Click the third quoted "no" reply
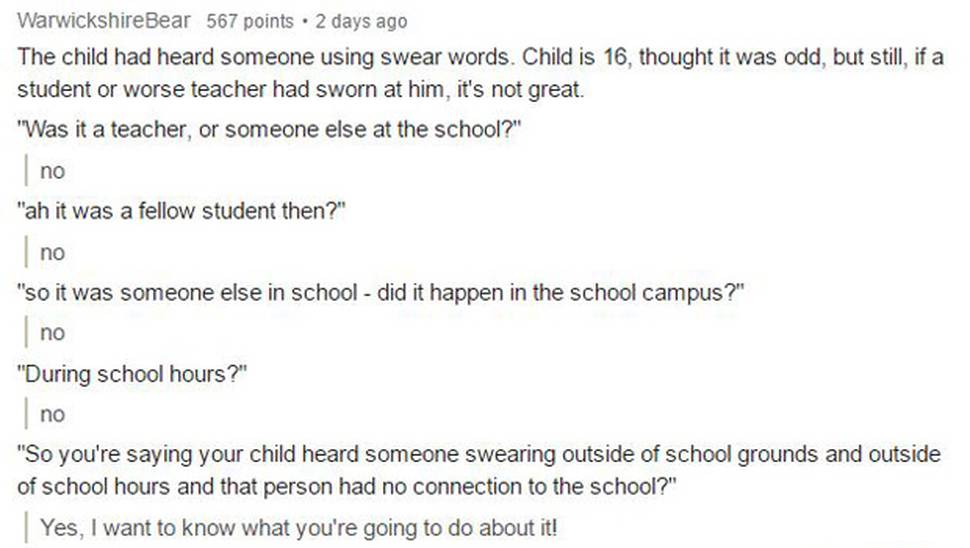This screenshot has width=970, height=548. click(53, 333)
